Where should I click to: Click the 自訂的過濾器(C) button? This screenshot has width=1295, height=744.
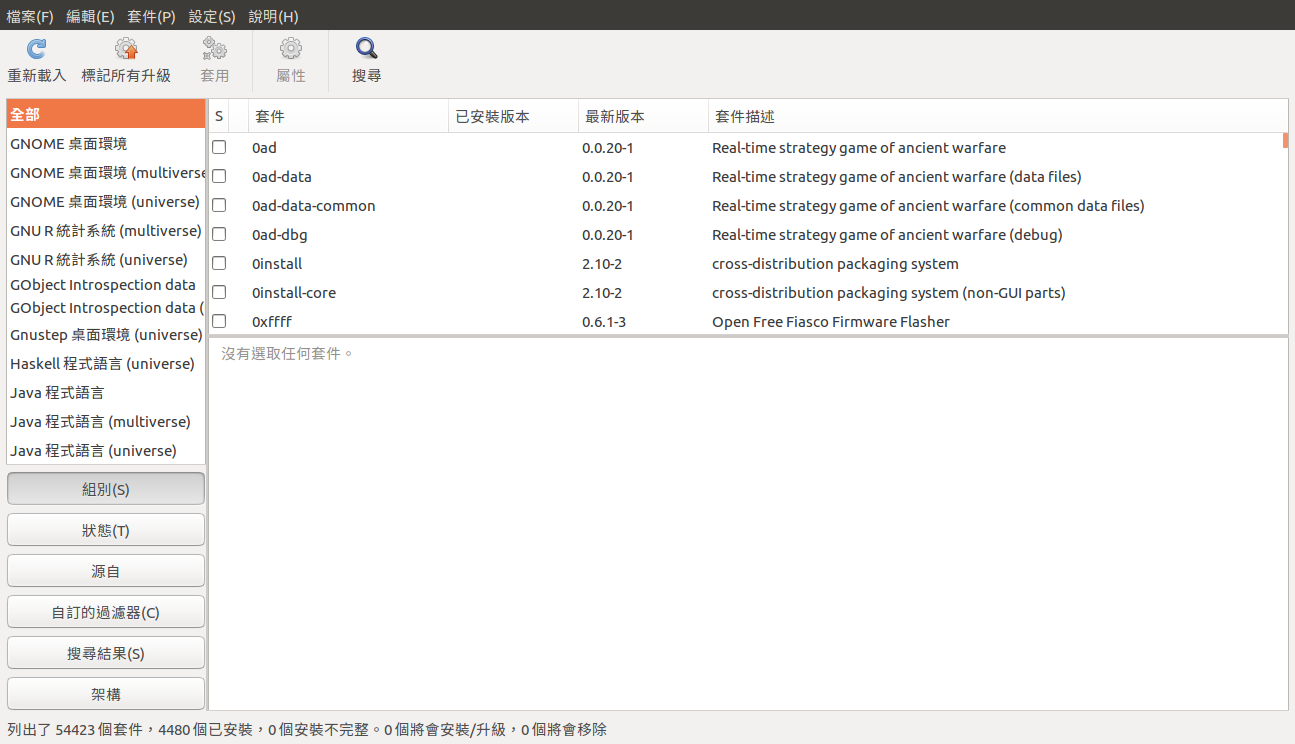[x=106, y=613]
